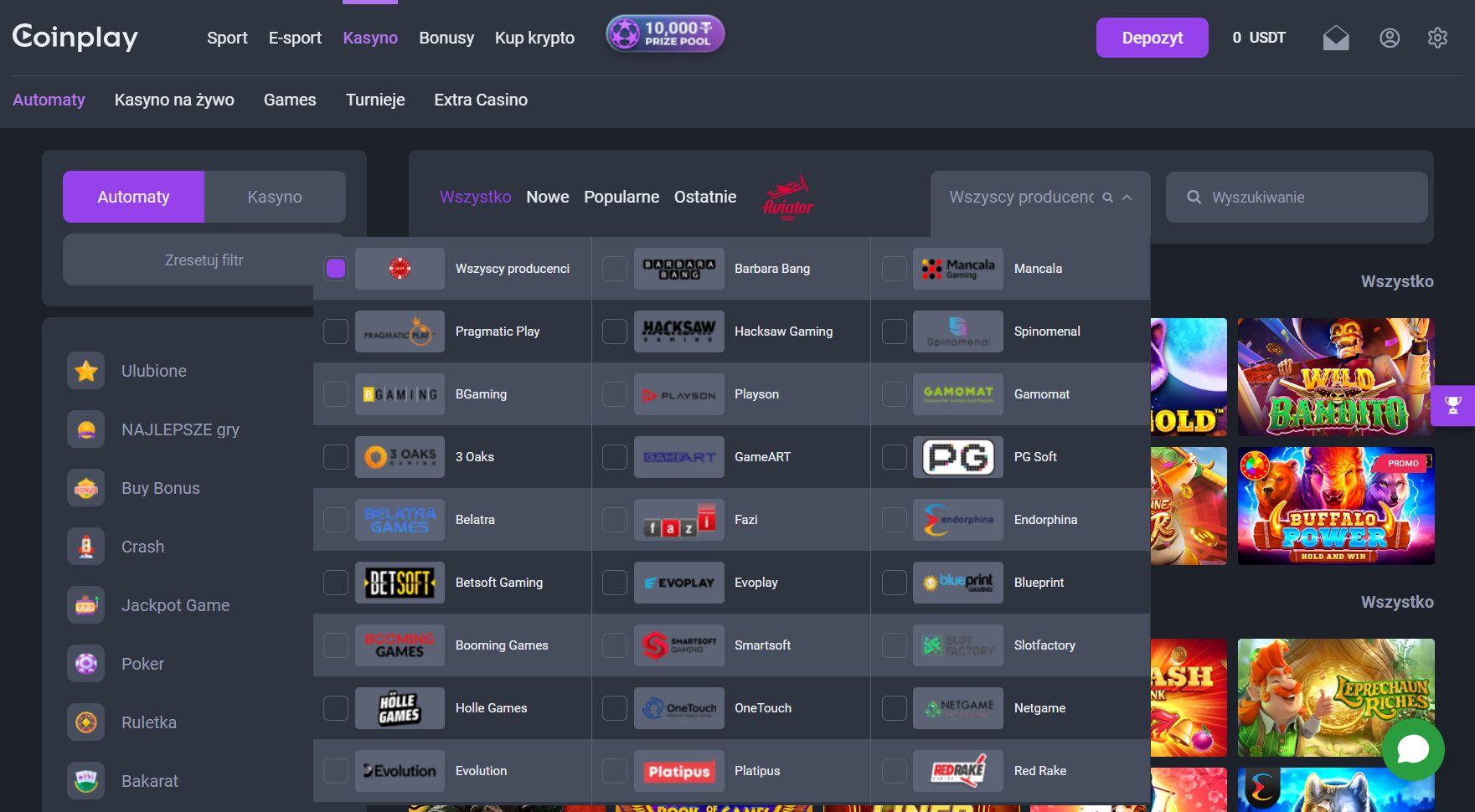Click the Wyszukiwanie search field
This screenshot has width=1475, height=812.
click(x=1297, y=198)
